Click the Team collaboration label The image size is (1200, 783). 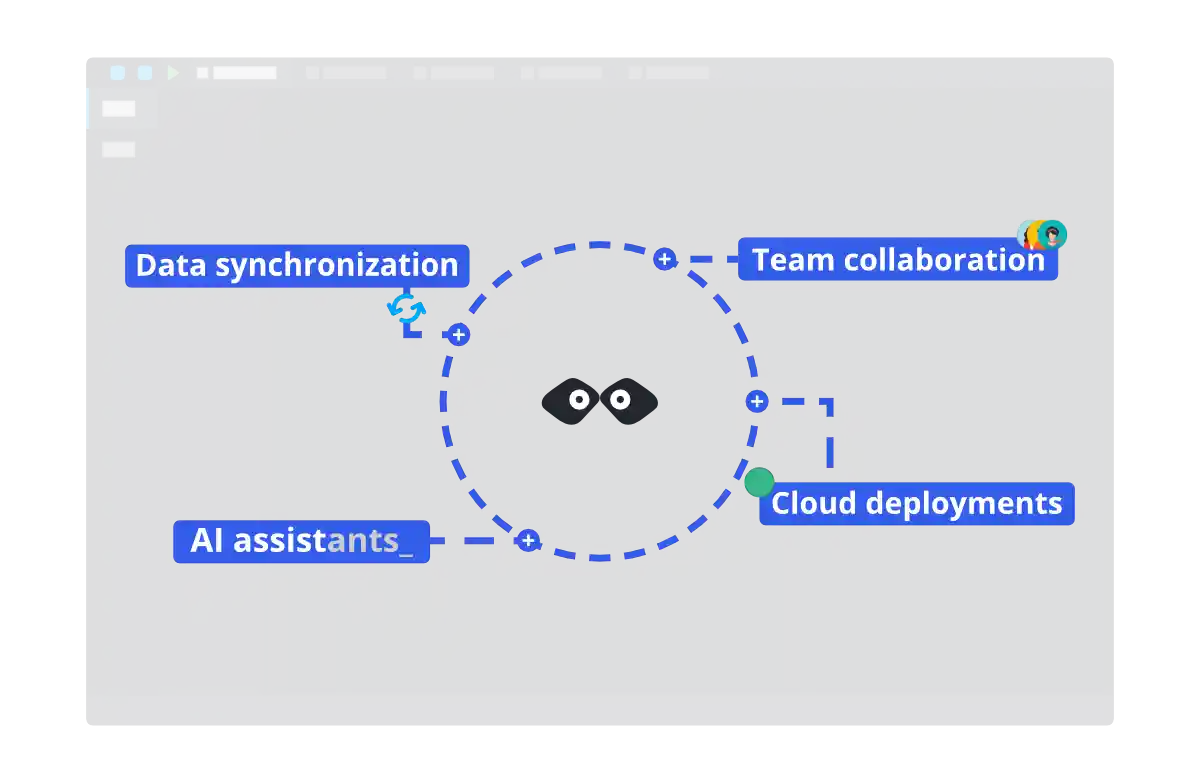pyautogui.click(x=895, y=260)
